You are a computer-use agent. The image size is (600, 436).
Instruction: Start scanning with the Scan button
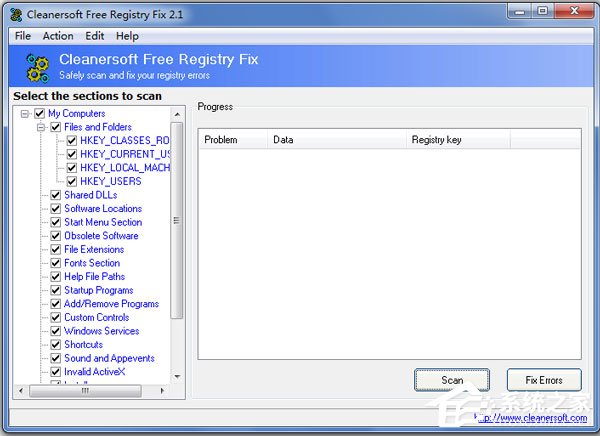[452, 380]
